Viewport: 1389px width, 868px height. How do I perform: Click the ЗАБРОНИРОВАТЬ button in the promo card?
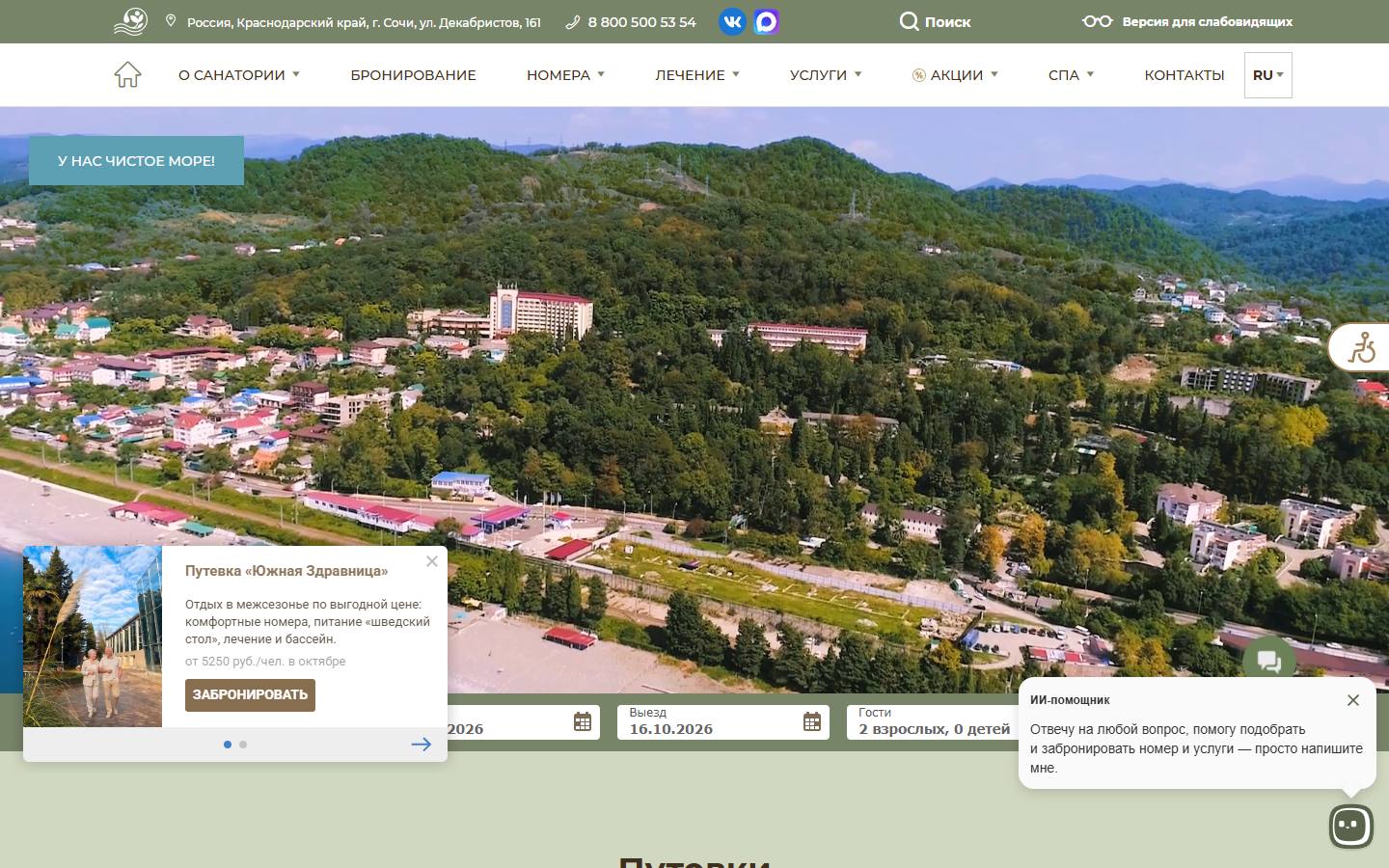[x=250, y=694]
